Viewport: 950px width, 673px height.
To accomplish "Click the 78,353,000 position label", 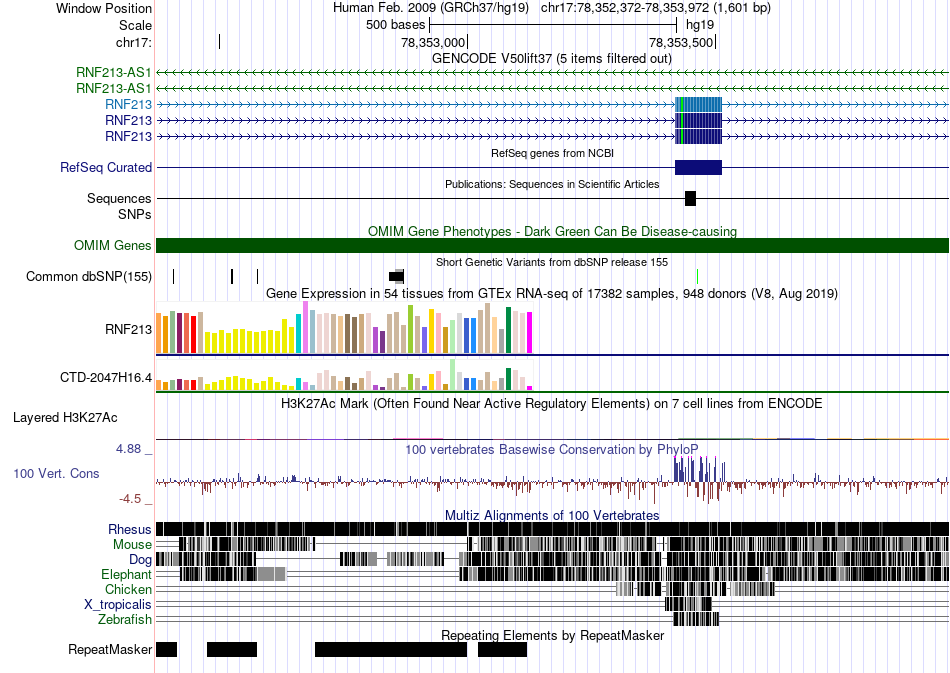I will [x=433, y=42].
